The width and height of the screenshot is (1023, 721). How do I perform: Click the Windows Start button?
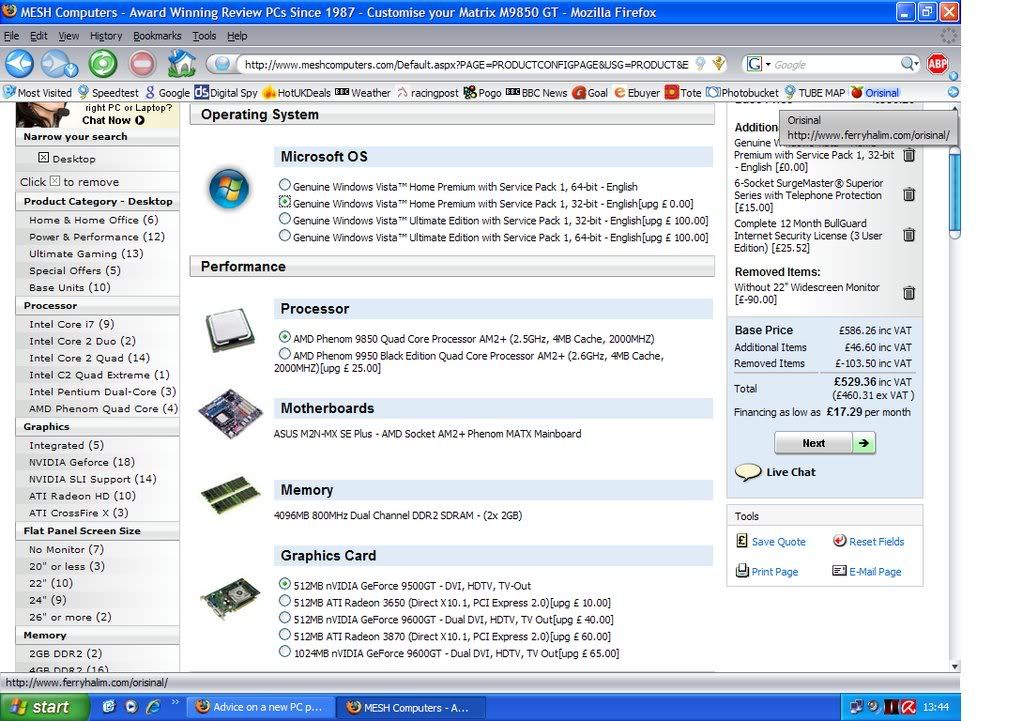pos(38,707)
